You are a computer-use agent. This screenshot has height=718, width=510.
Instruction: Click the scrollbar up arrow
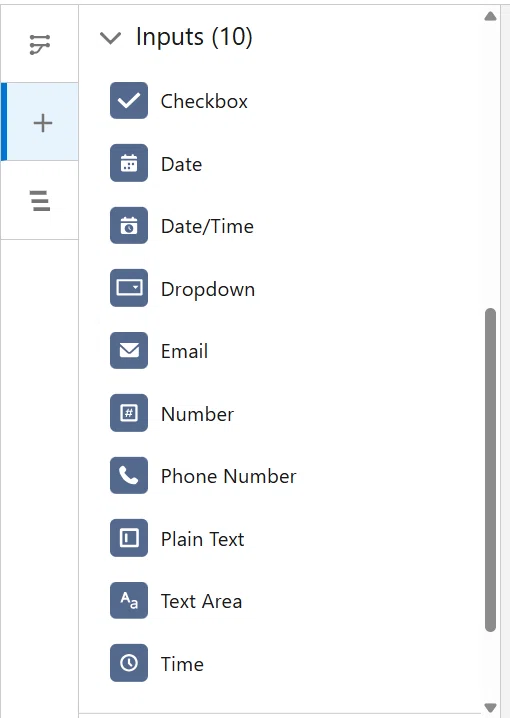[x=490, y=16]
